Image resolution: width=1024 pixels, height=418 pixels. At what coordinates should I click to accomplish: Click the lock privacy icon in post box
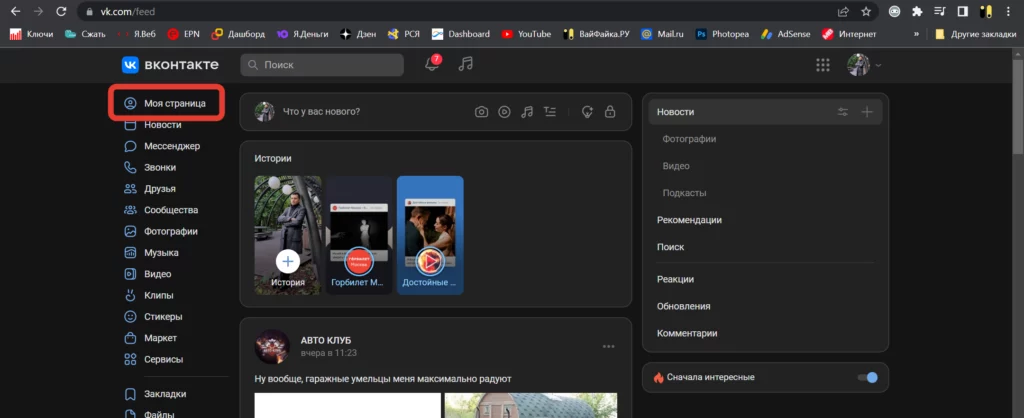(x=610, y=112)
